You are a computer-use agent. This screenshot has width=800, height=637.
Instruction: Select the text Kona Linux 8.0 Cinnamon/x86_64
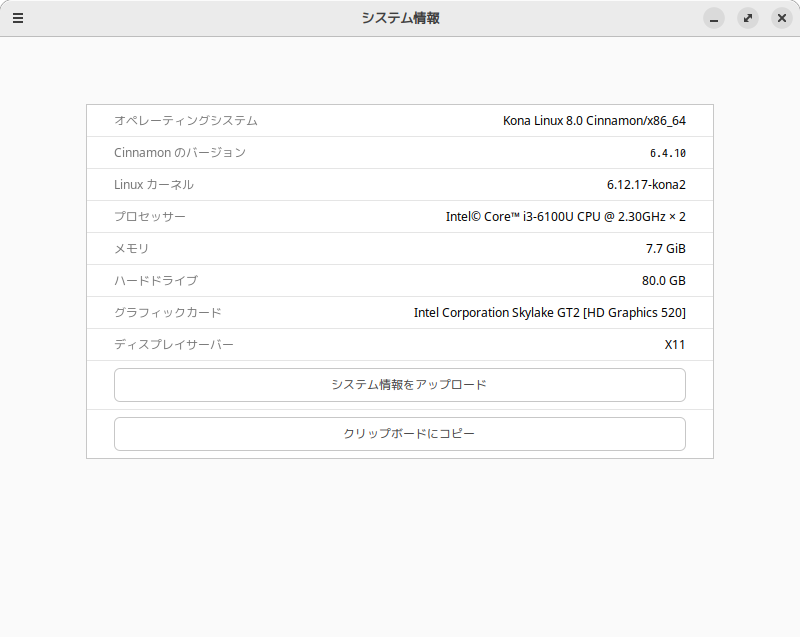click(x=594, y=121)
